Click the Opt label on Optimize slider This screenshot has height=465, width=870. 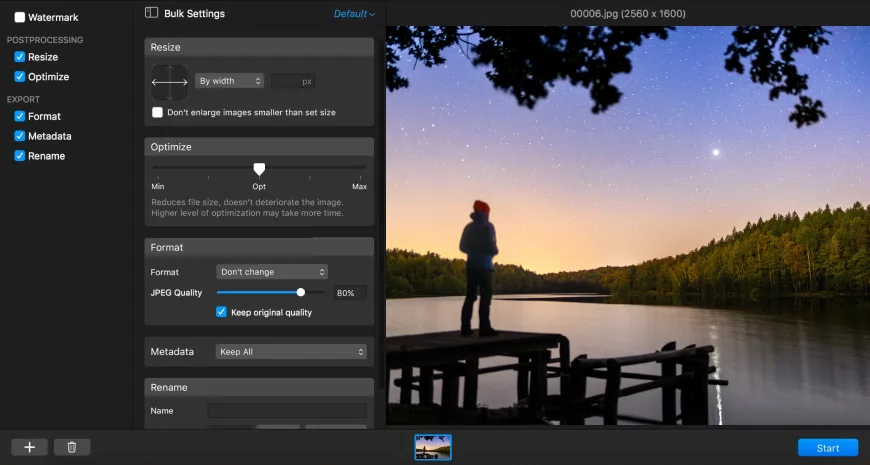pos(259,186)
